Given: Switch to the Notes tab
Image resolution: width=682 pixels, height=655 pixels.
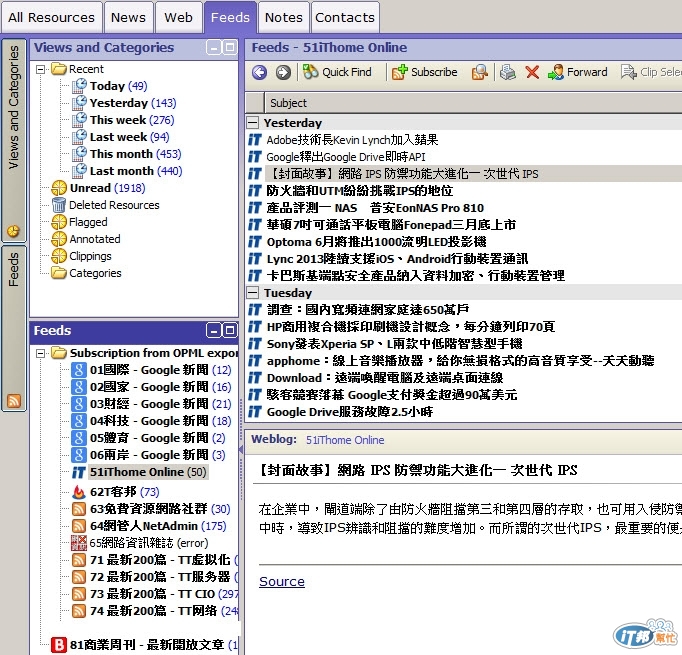Looking at the screenshot, I should click(284, 17).
